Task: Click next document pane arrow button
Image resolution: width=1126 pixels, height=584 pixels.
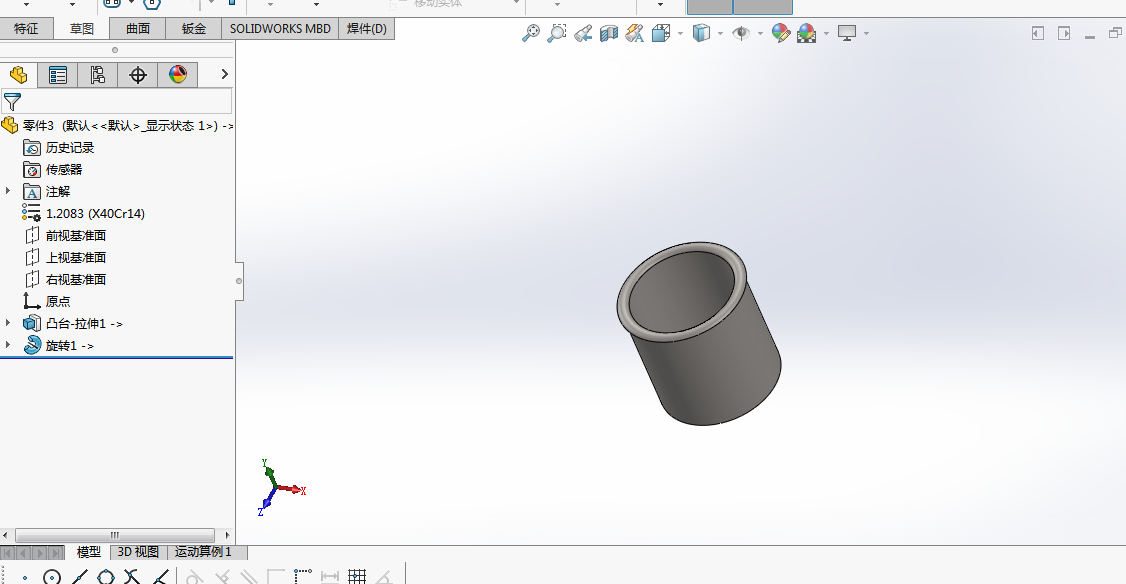Action: pos(1064,33)
